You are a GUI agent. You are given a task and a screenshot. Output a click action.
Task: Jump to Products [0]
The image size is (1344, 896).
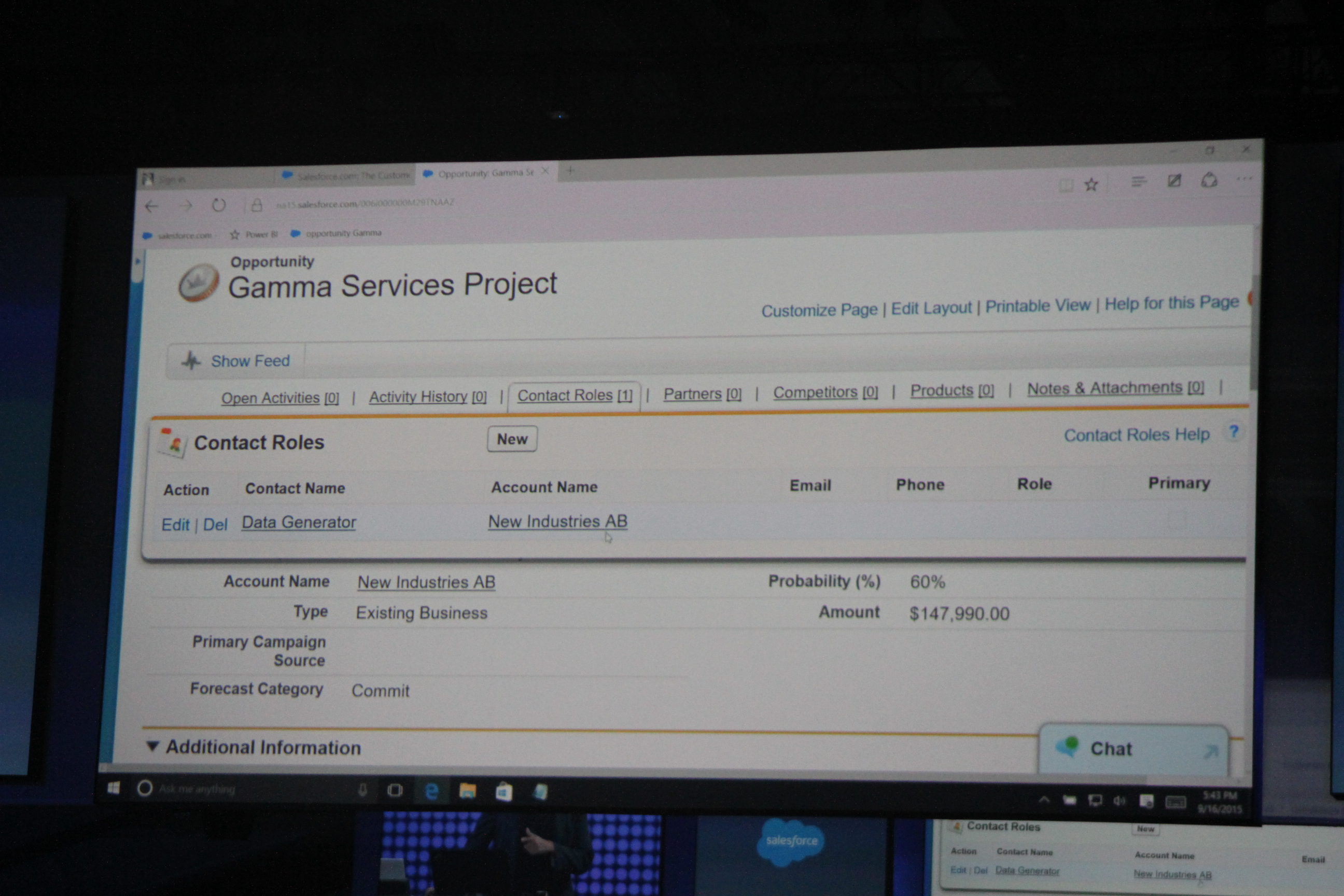tap(951, 390)
